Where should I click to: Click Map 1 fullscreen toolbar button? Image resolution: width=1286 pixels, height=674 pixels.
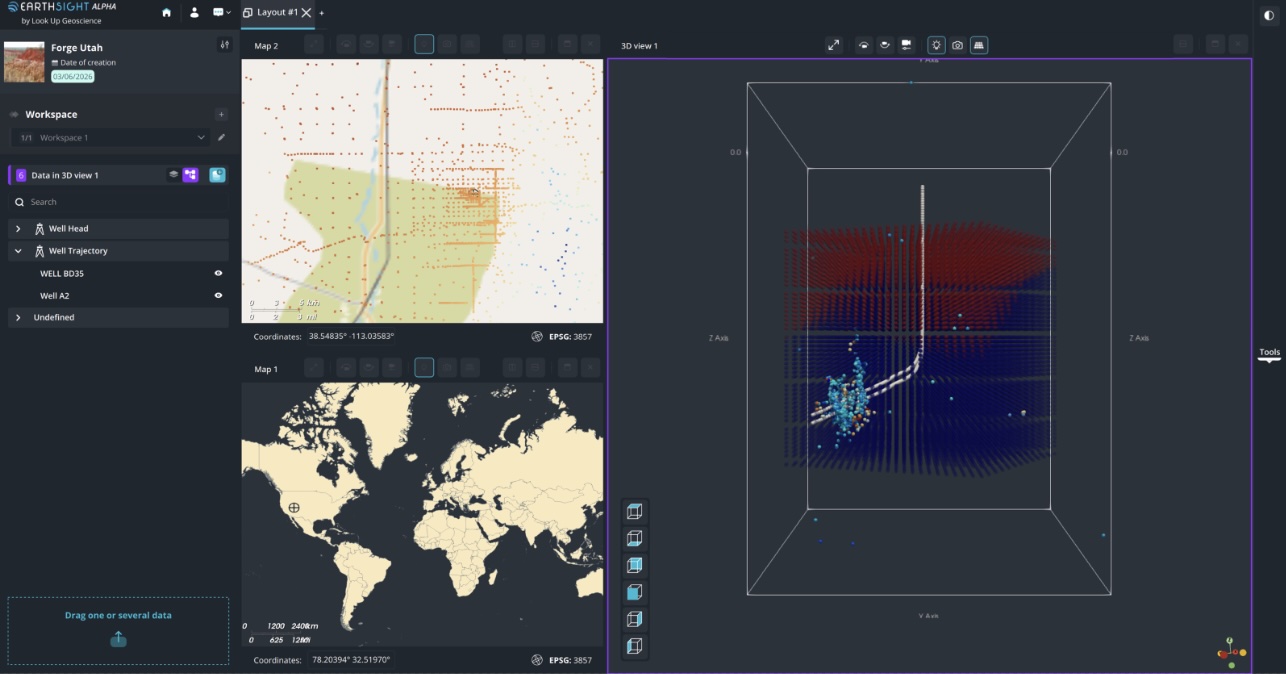pos(314,368)
